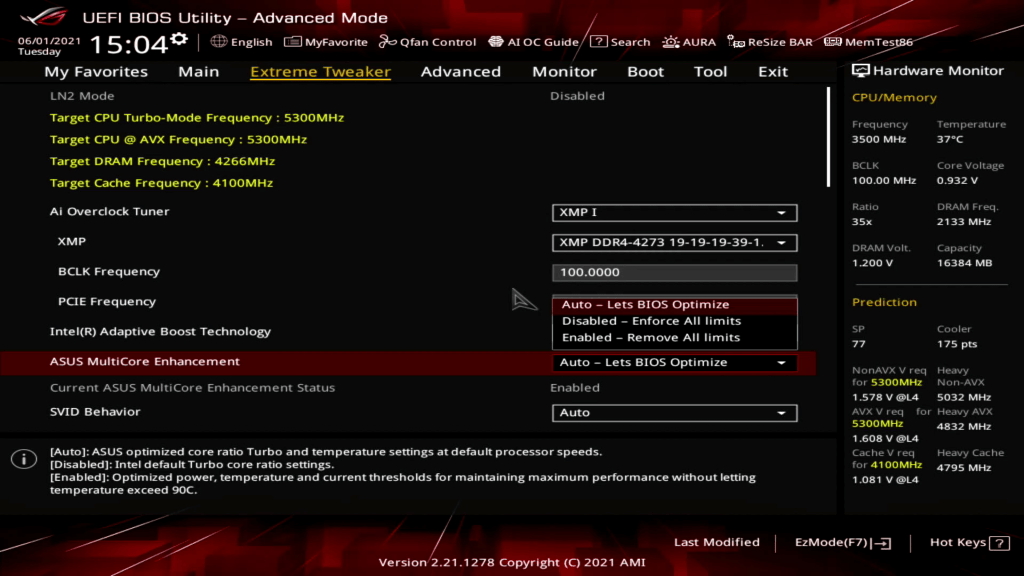The height and width of the screenshot is (576, 1024).
Task: Go to the Exit tab
Action: [x=773, y=71]
